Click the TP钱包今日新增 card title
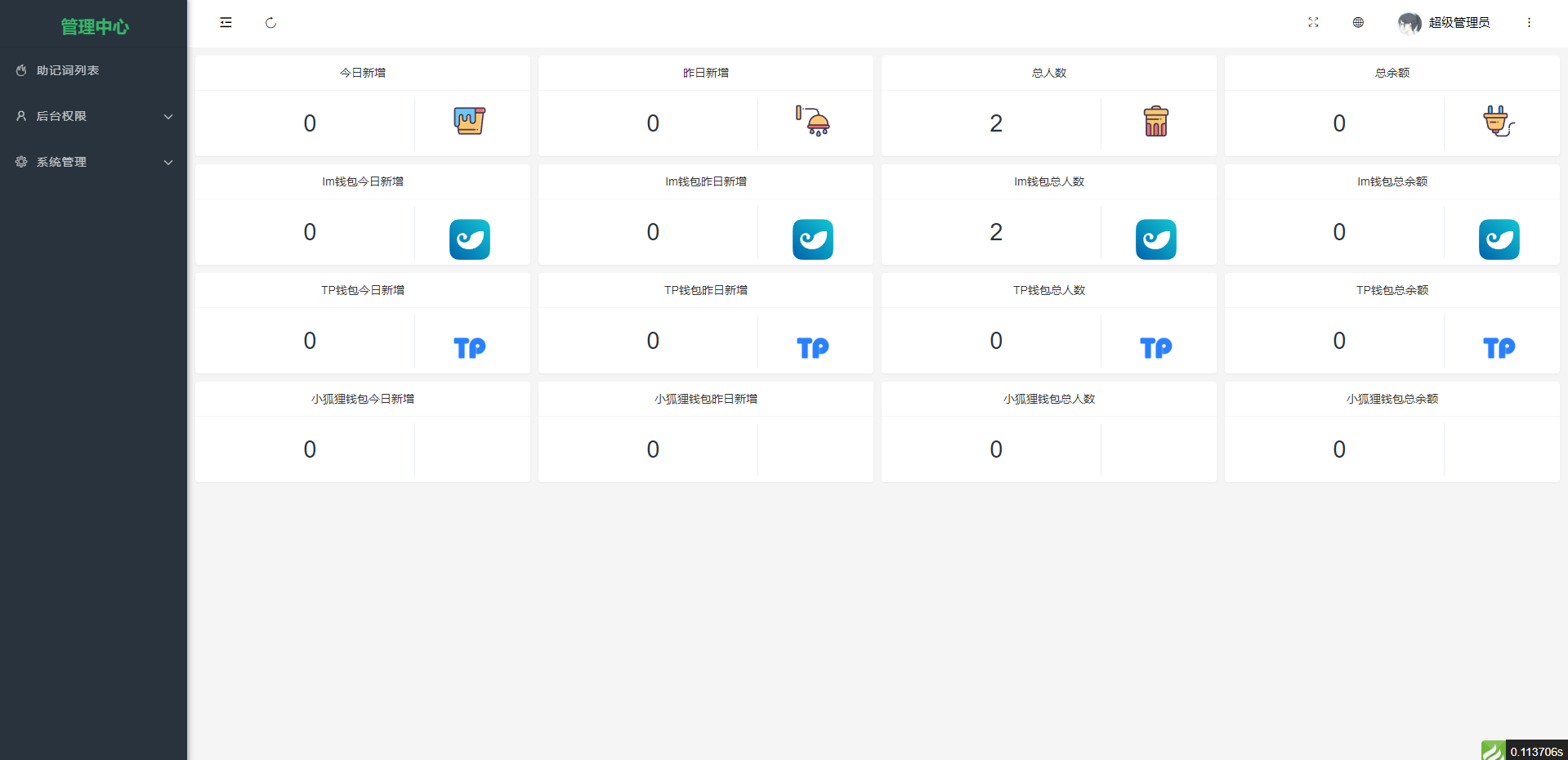1568x760 pixels. click(363, 290)
